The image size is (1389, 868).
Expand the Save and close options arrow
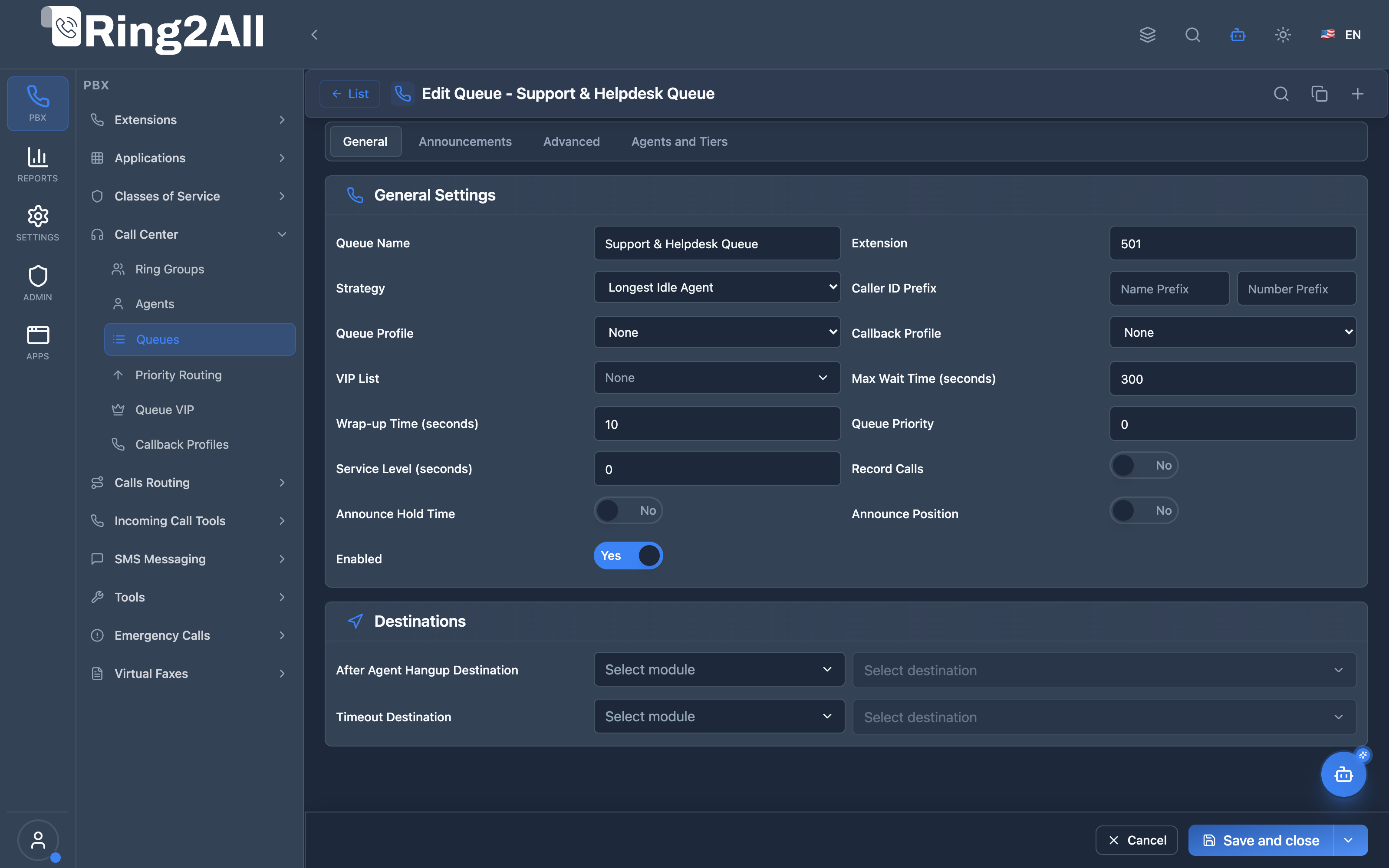coord(1350,841)
